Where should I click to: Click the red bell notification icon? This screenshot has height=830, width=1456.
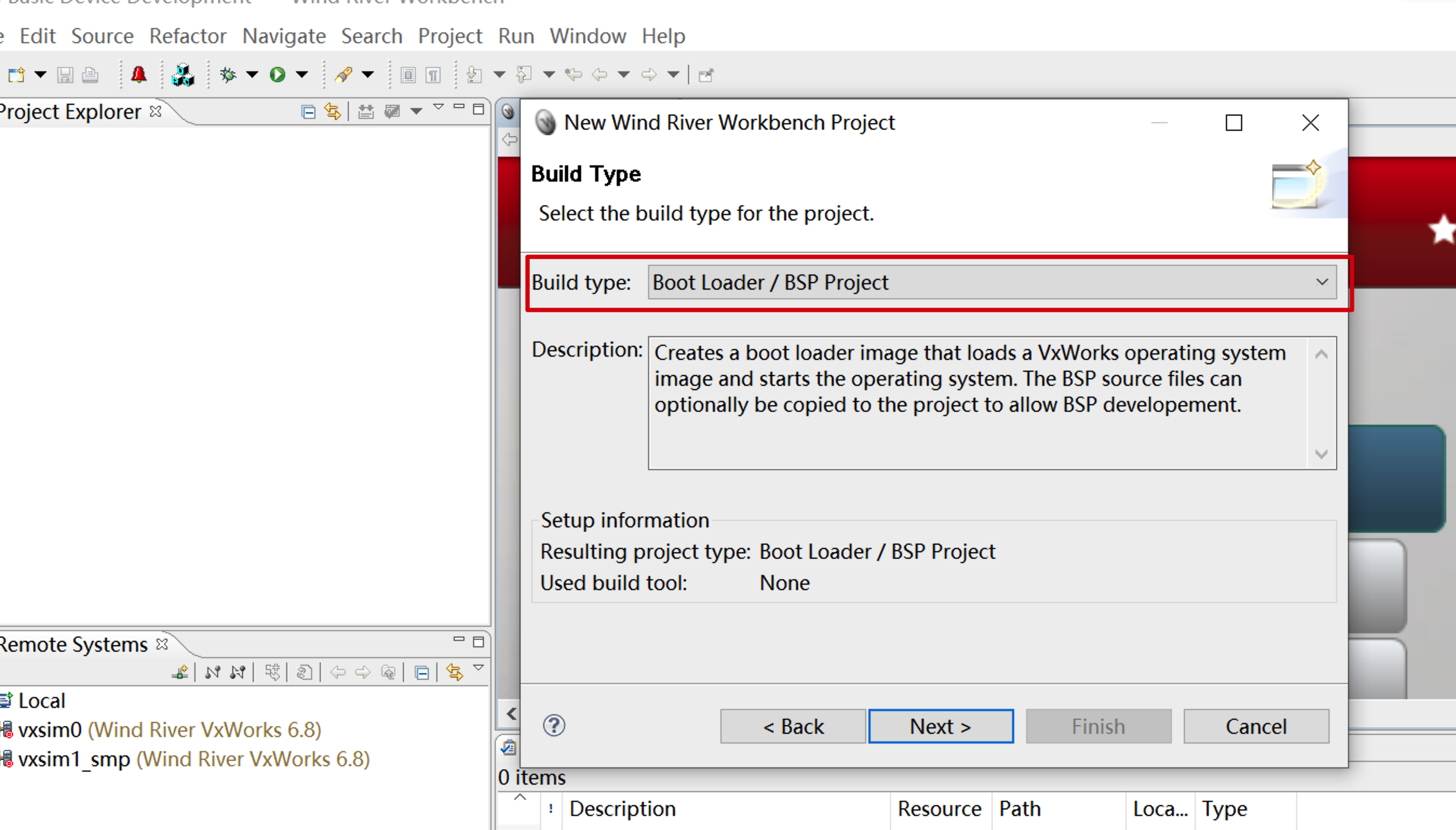click(138, 75)
